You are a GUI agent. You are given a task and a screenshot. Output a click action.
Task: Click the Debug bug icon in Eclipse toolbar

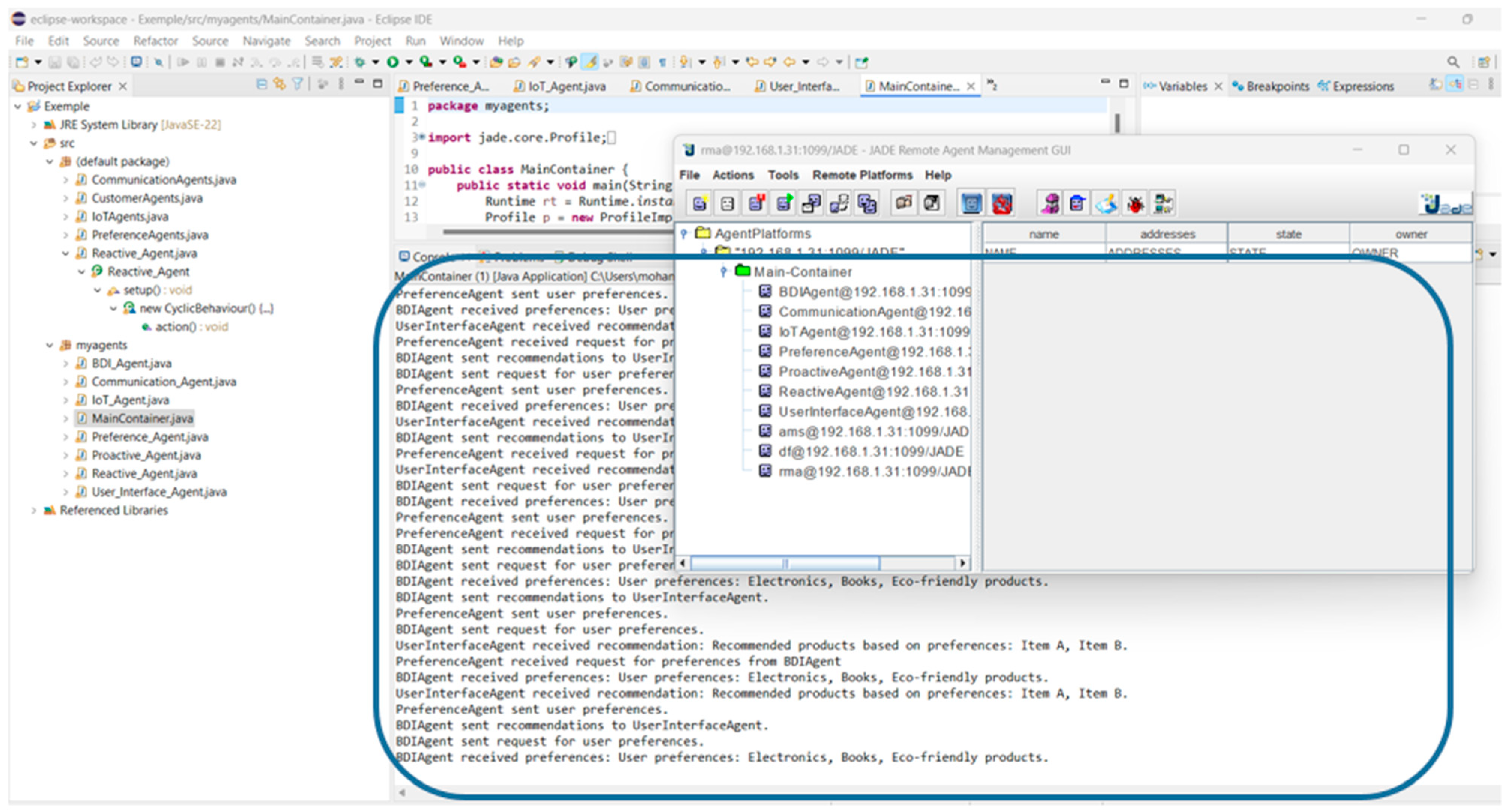[360, 62]
